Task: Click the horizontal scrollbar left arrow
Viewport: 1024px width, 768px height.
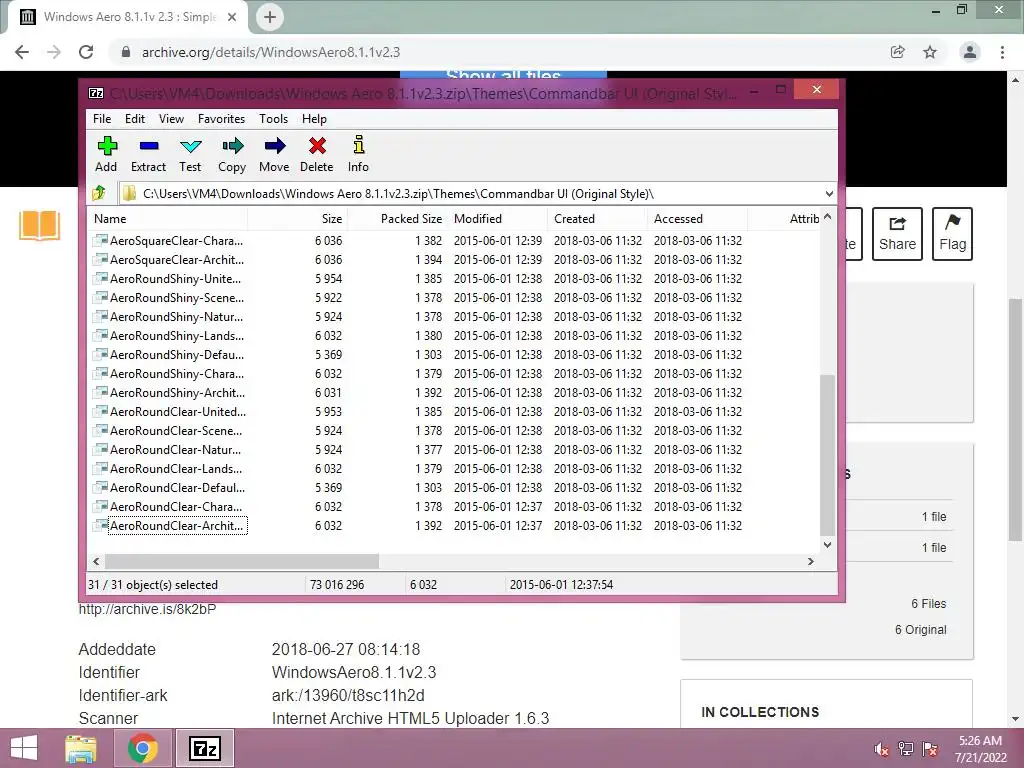Action: [x=96, y=561]
